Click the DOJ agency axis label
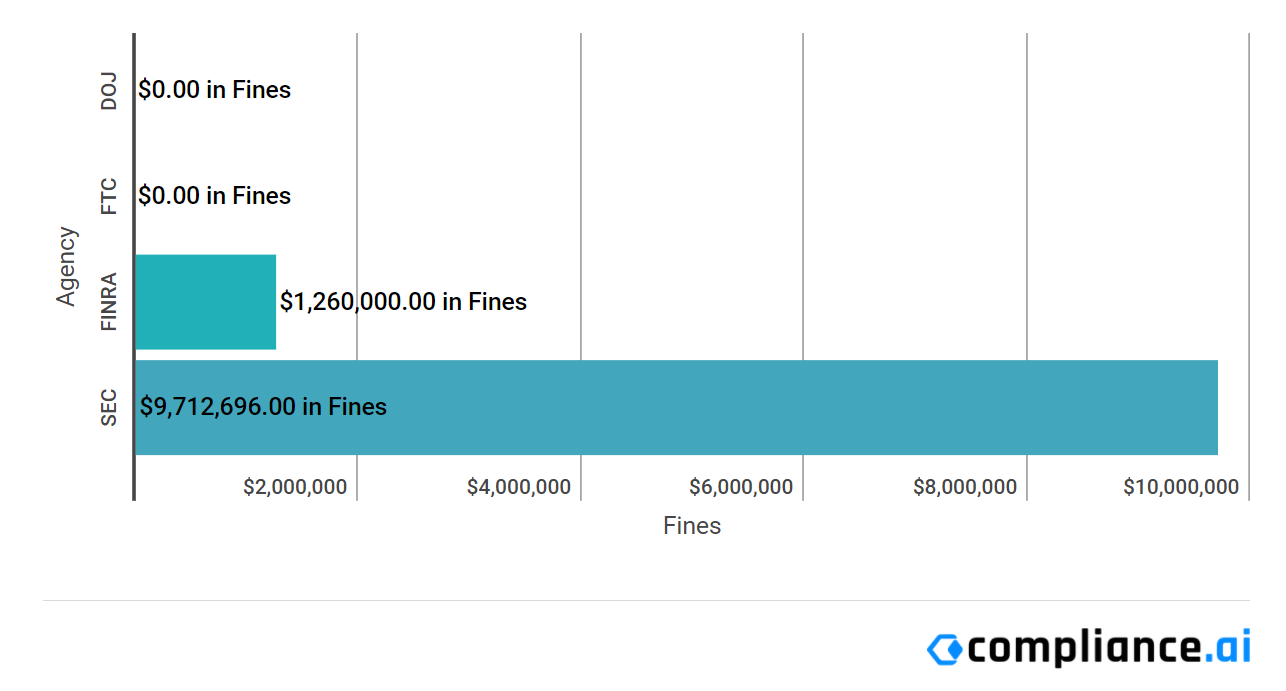This screenshot has height=691, width=1286. pos(109,91)
